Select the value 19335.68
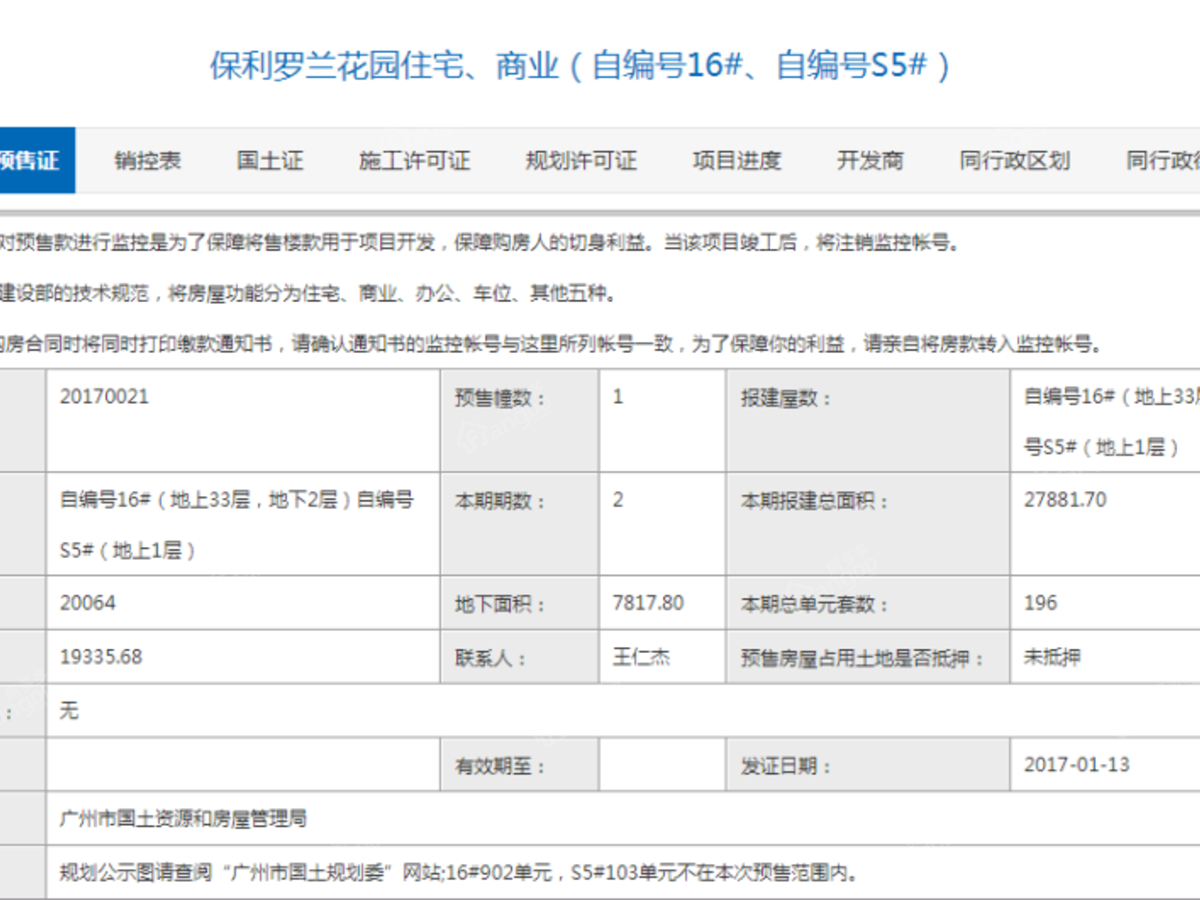Screen dimensions: 1200x900 click(x=101, y=657)
